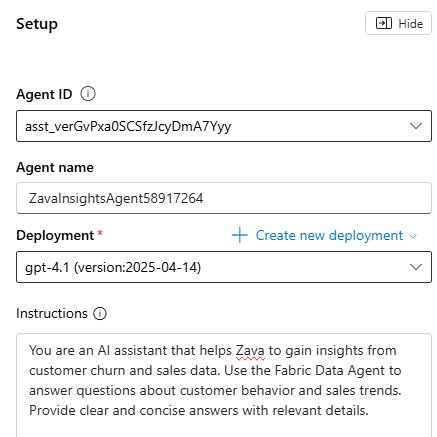Click the Hide panel button
This screenshot has height=437, width=437.
399,23
